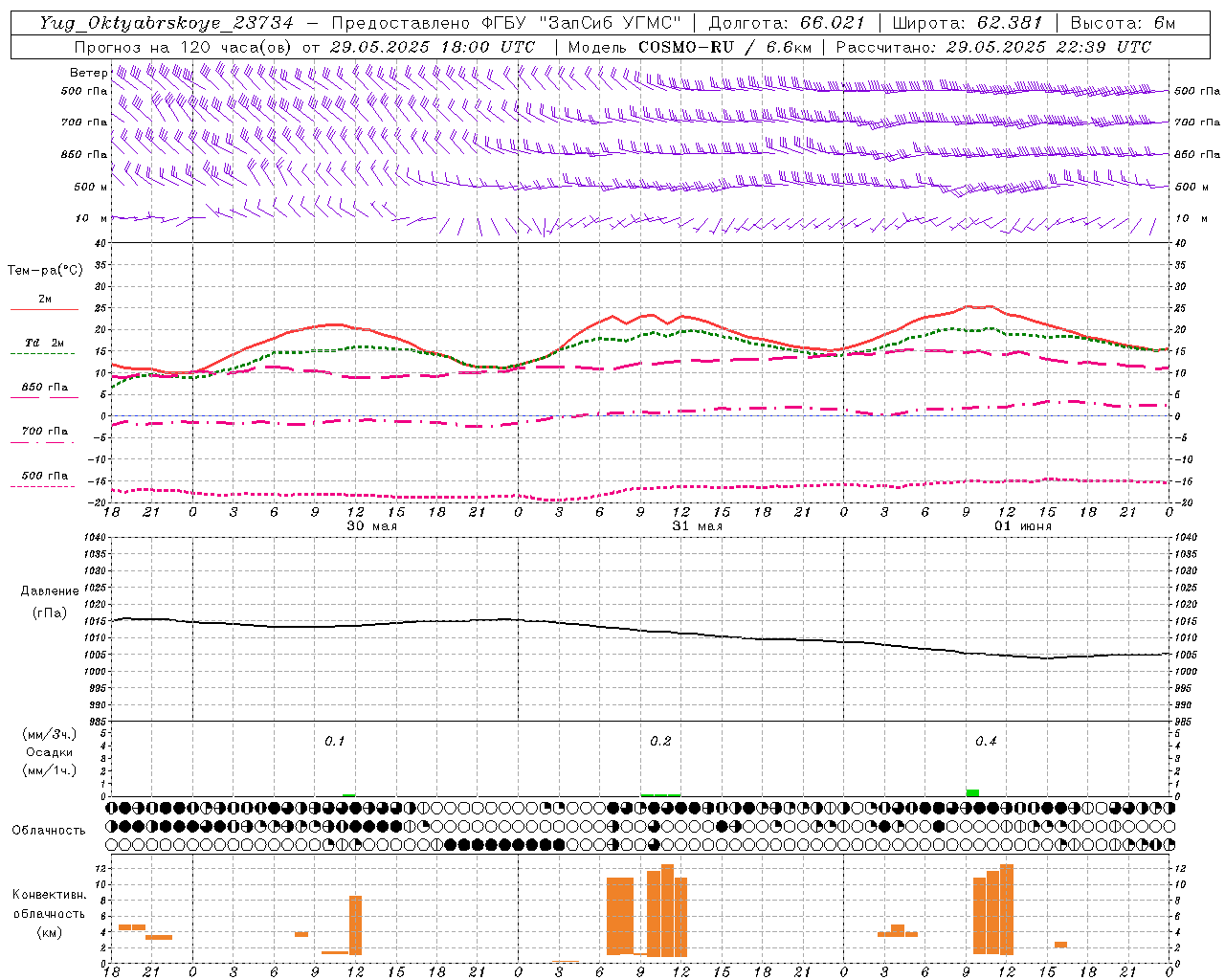Click the latitude value Широта: 62.381
The height and width of the screenshot is (980, 1225).
coord(967,23)
